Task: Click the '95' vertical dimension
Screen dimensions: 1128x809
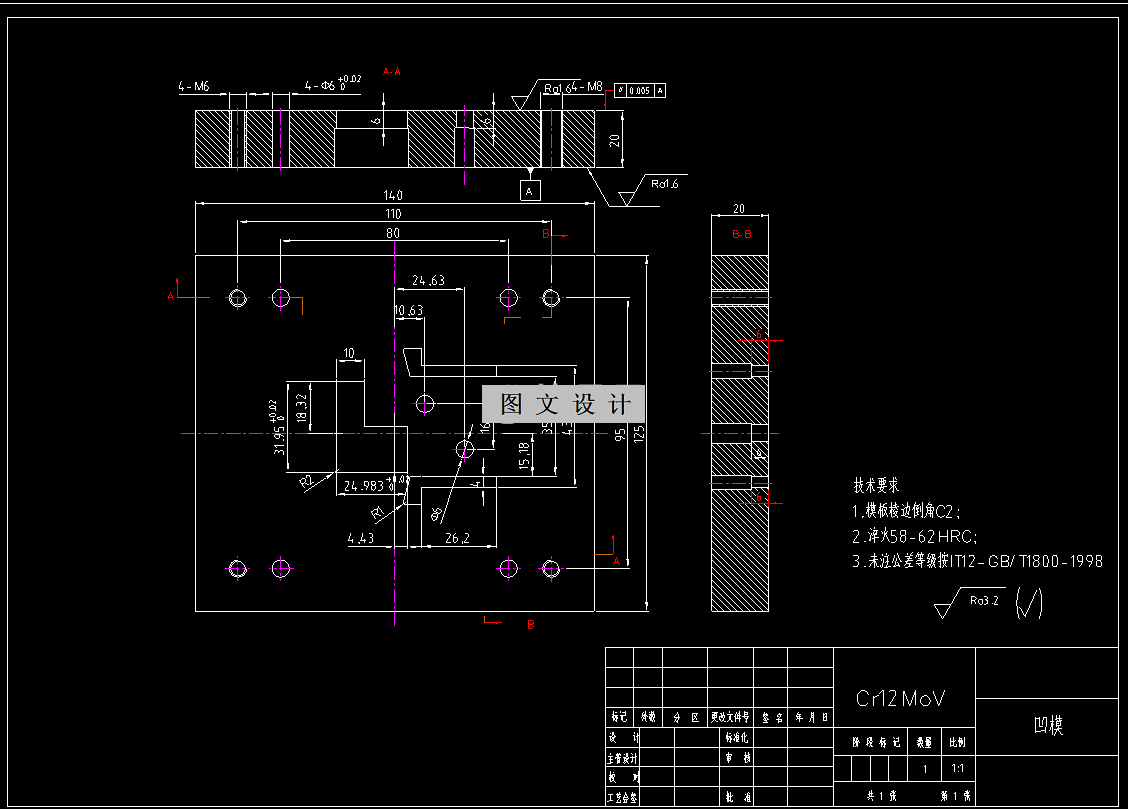Action: click(x=619, y=434)
